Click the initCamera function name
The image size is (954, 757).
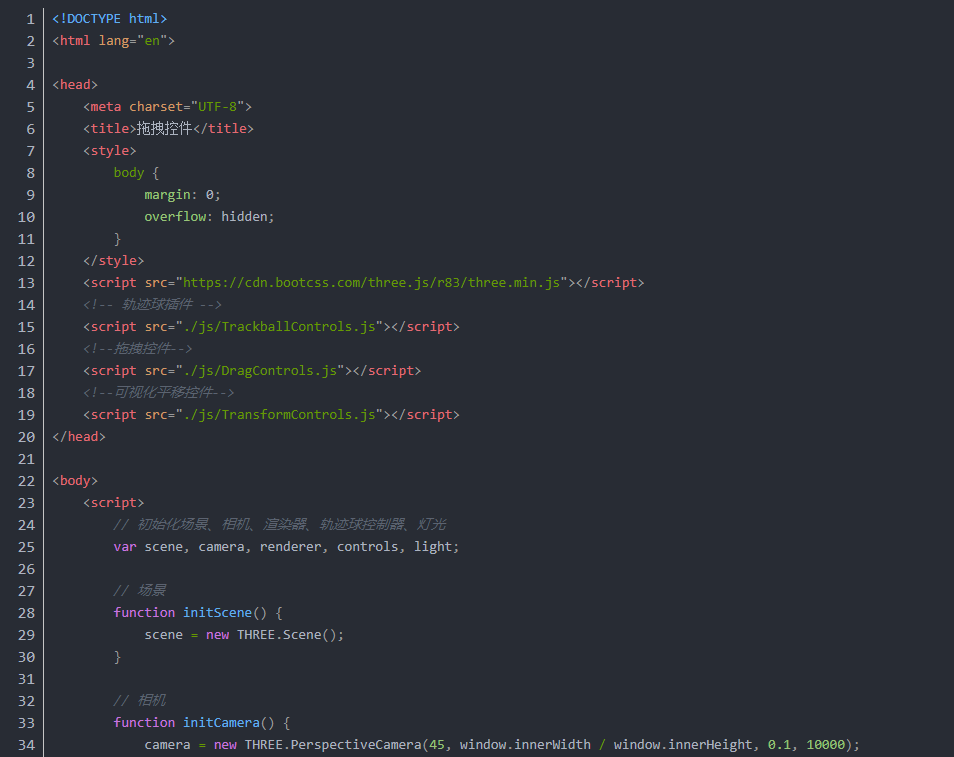pos(221,722)
